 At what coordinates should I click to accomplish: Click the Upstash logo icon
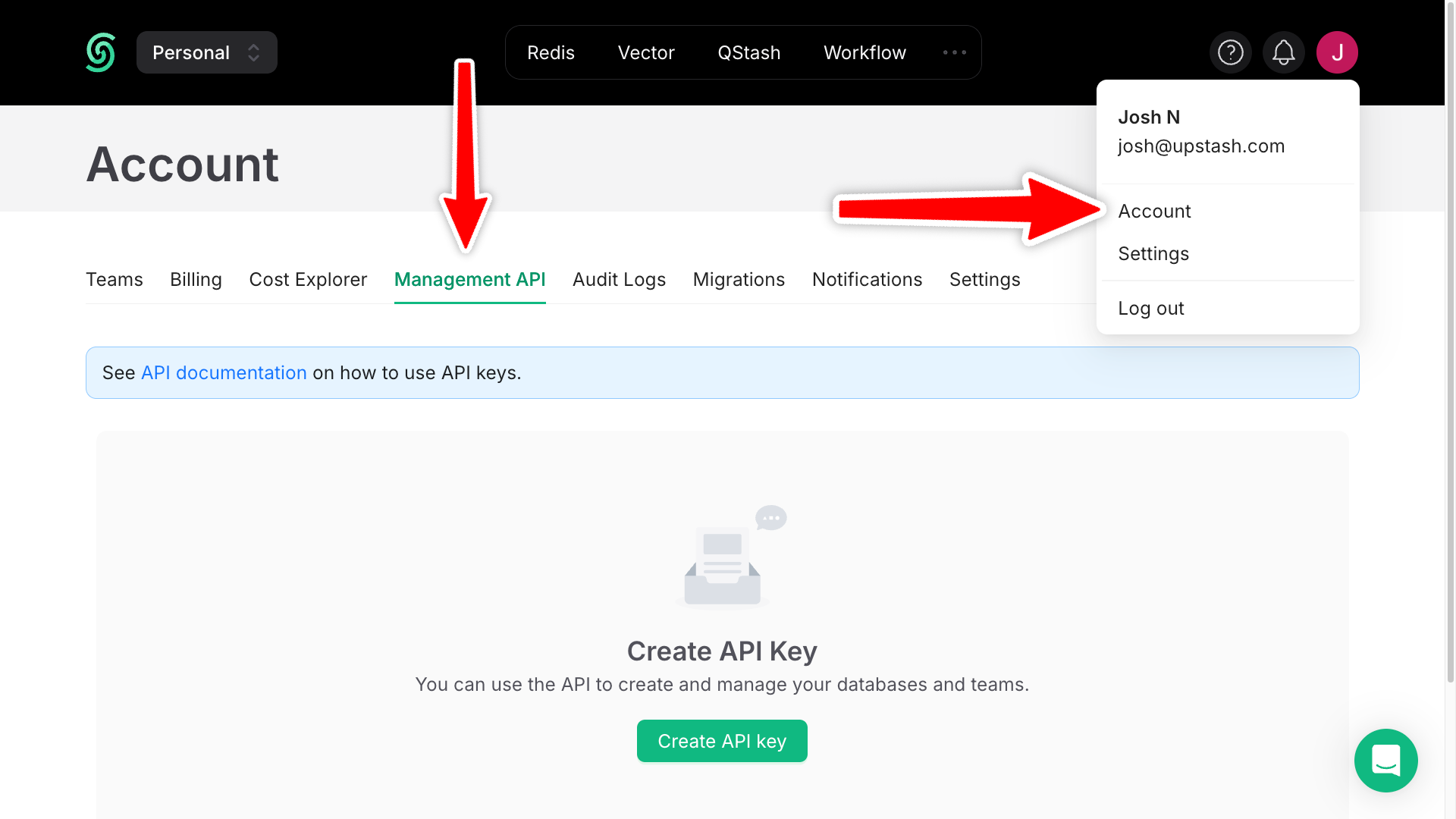[100, 52]
